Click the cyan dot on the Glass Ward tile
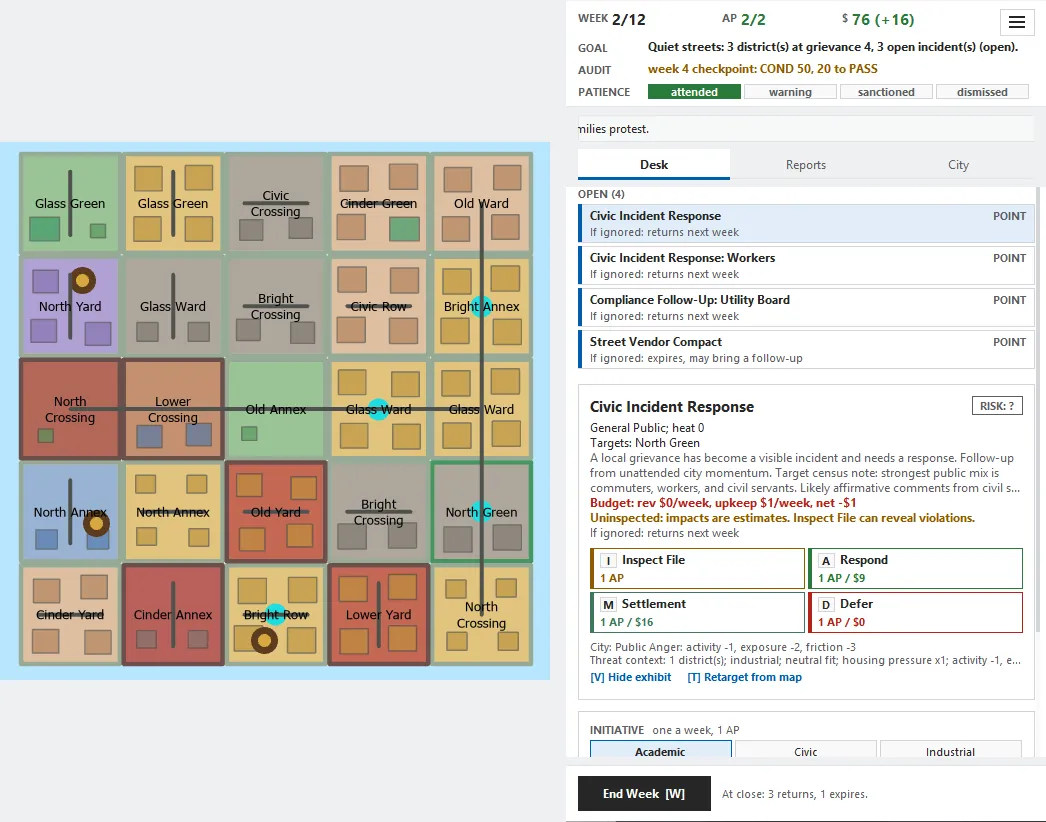The image size is (1046, 822). (378, 409)
